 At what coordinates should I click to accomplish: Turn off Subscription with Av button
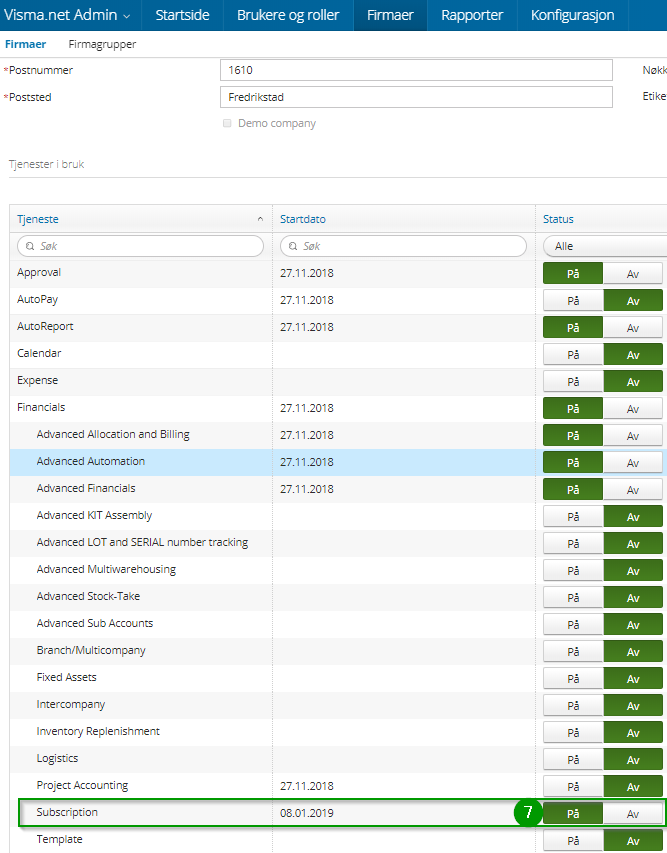[x=633, y=813]
